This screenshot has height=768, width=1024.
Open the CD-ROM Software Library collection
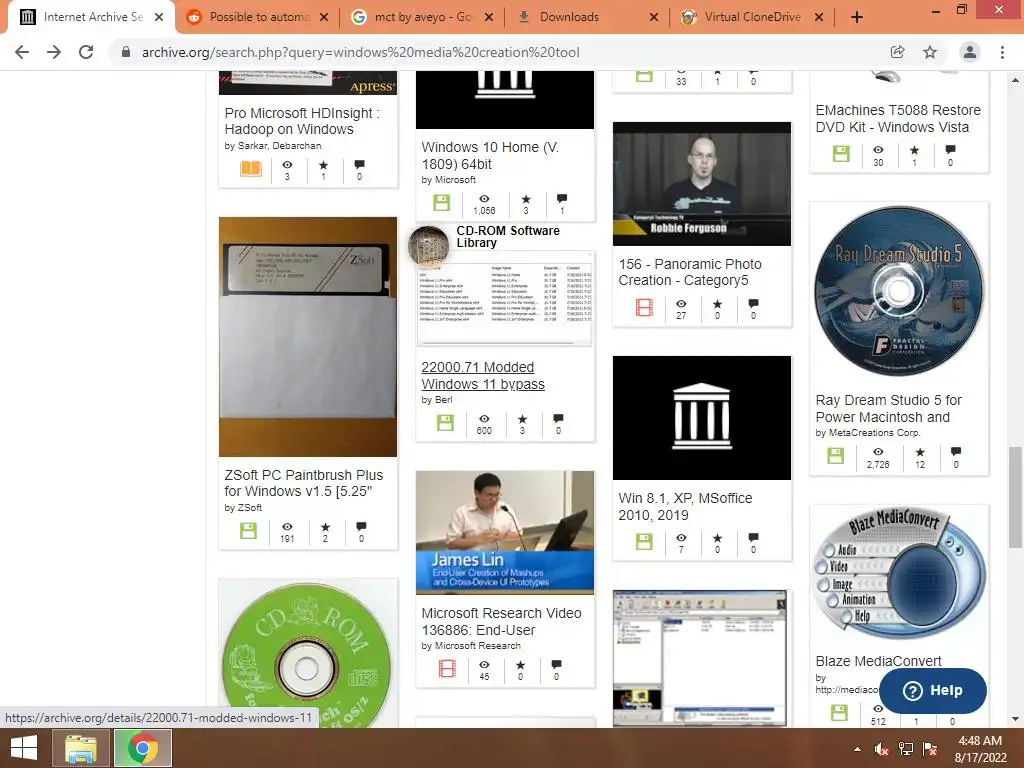point(507,236)
